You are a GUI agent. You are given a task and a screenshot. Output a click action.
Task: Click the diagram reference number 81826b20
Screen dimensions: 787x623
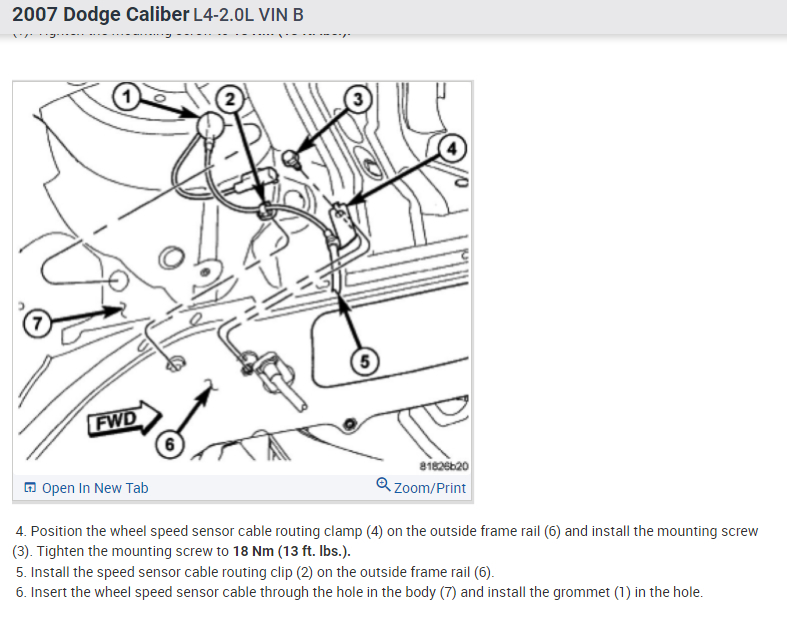444,466
